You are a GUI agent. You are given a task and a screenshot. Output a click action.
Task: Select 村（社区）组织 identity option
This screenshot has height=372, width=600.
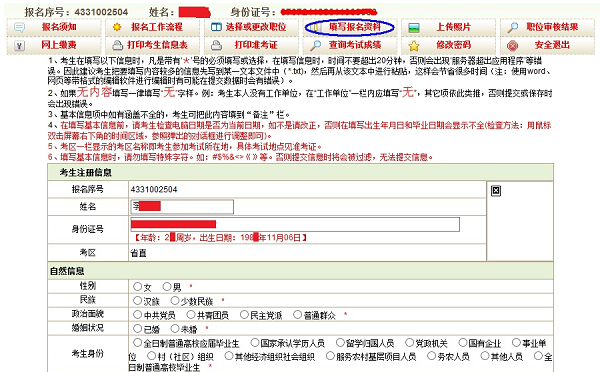tap(152, 356)
